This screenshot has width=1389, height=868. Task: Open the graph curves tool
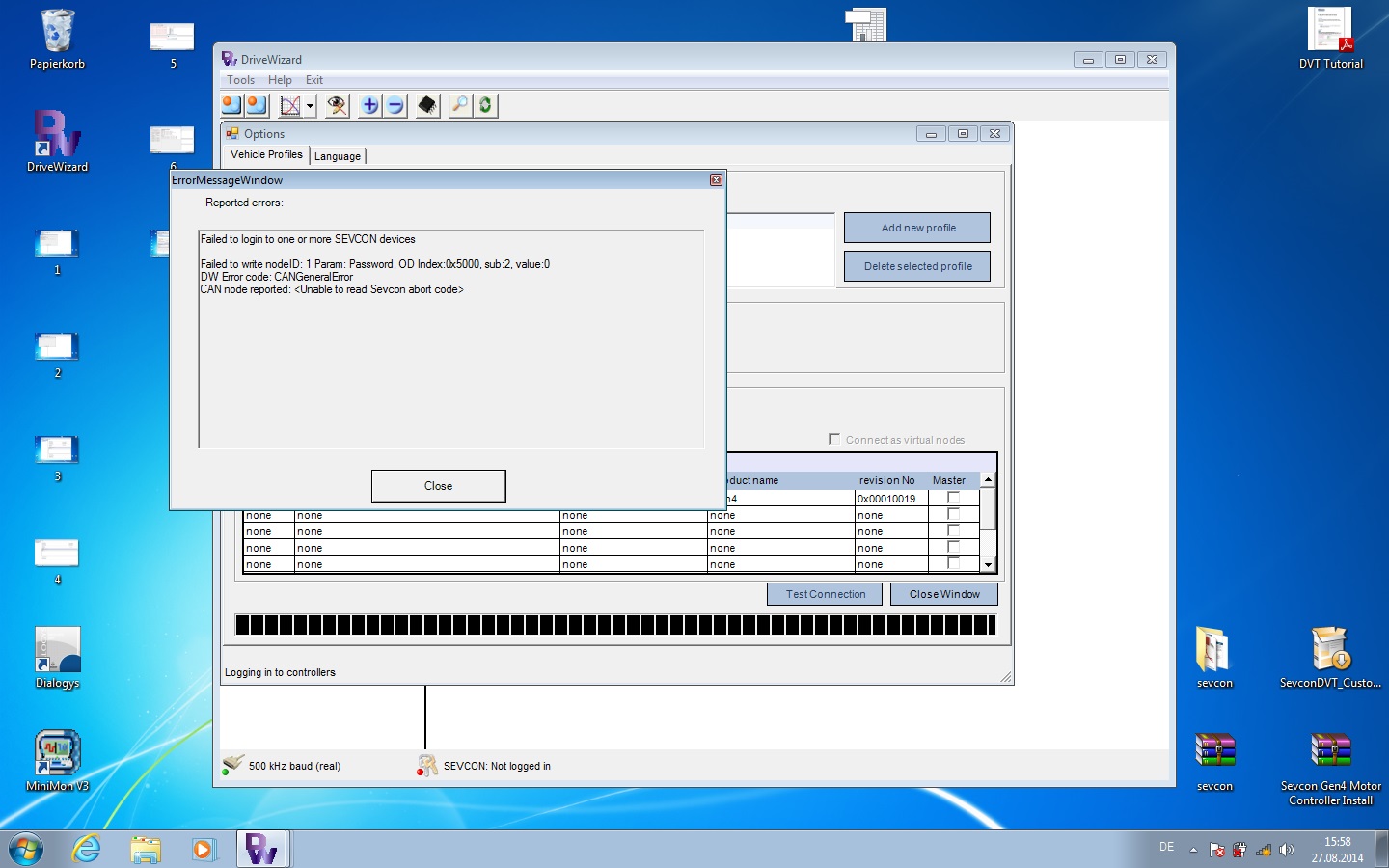[x=290, y=105]
